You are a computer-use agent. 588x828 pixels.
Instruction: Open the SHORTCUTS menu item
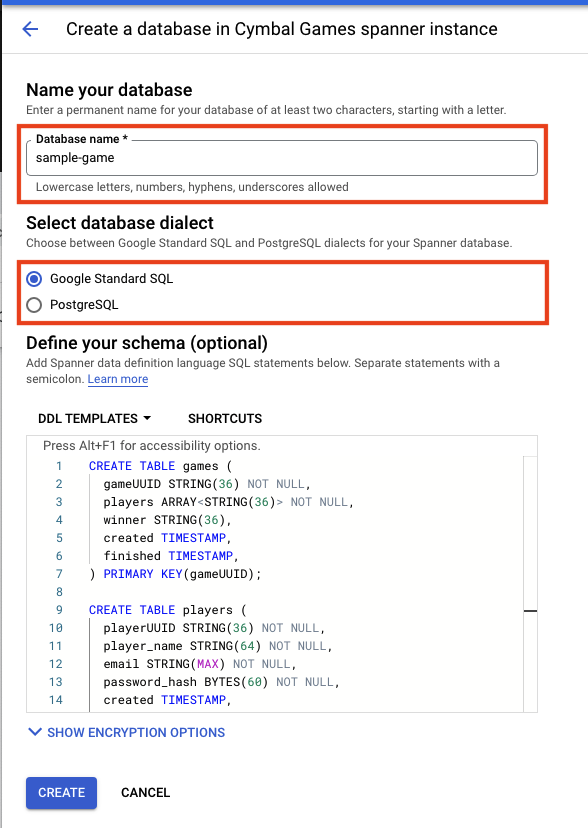coord(225,419)
